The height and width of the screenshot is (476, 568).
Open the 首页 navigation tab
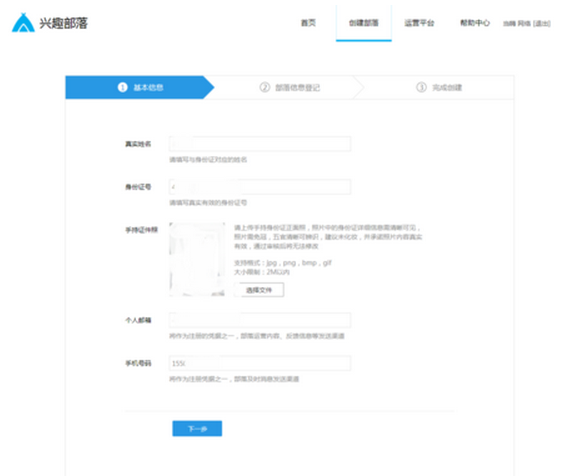point(308,23)
